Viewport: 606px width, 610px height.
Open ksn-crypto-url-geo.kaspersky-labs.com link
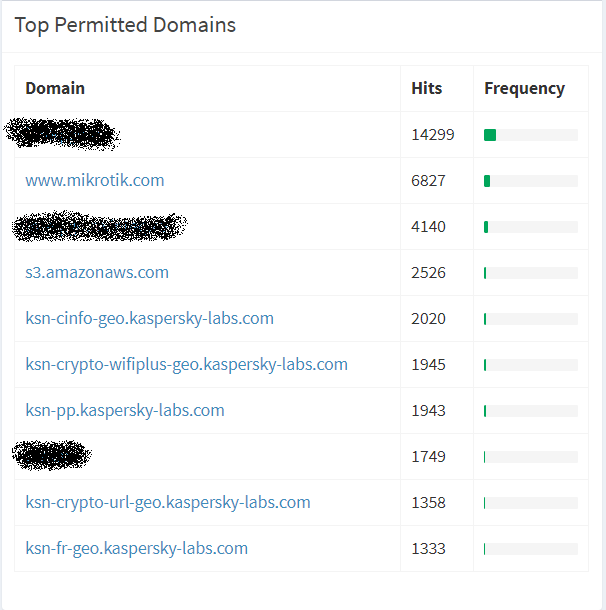point(168,502)
